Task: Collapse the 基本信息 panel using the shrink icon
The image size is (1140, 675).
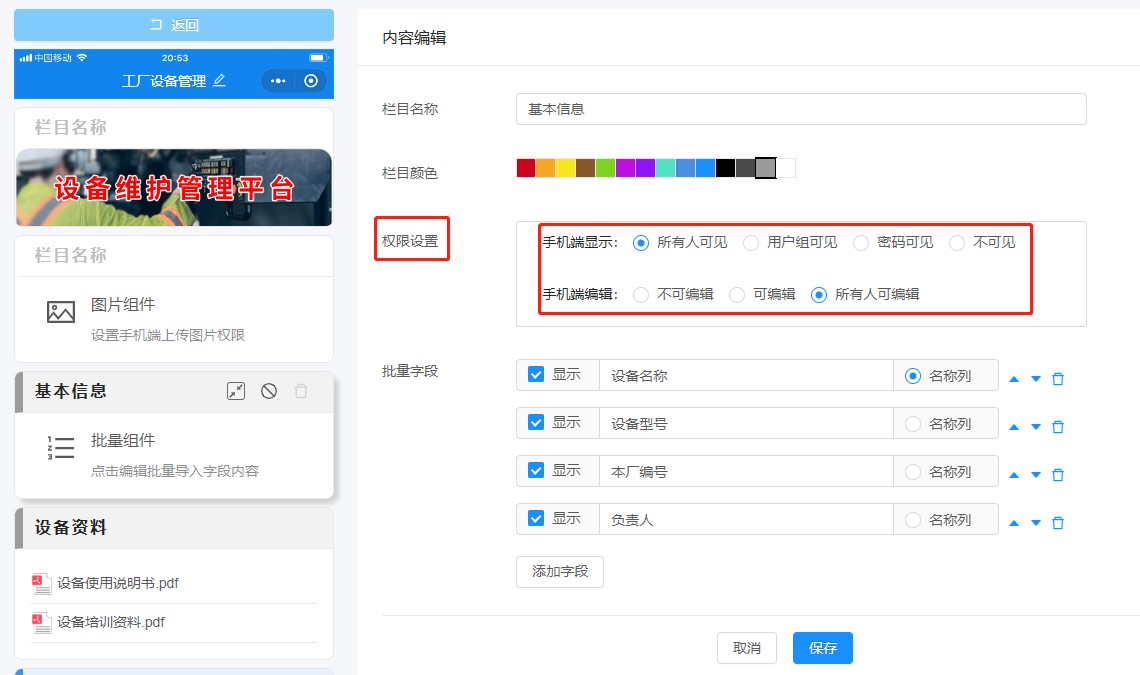Action: 236,390
